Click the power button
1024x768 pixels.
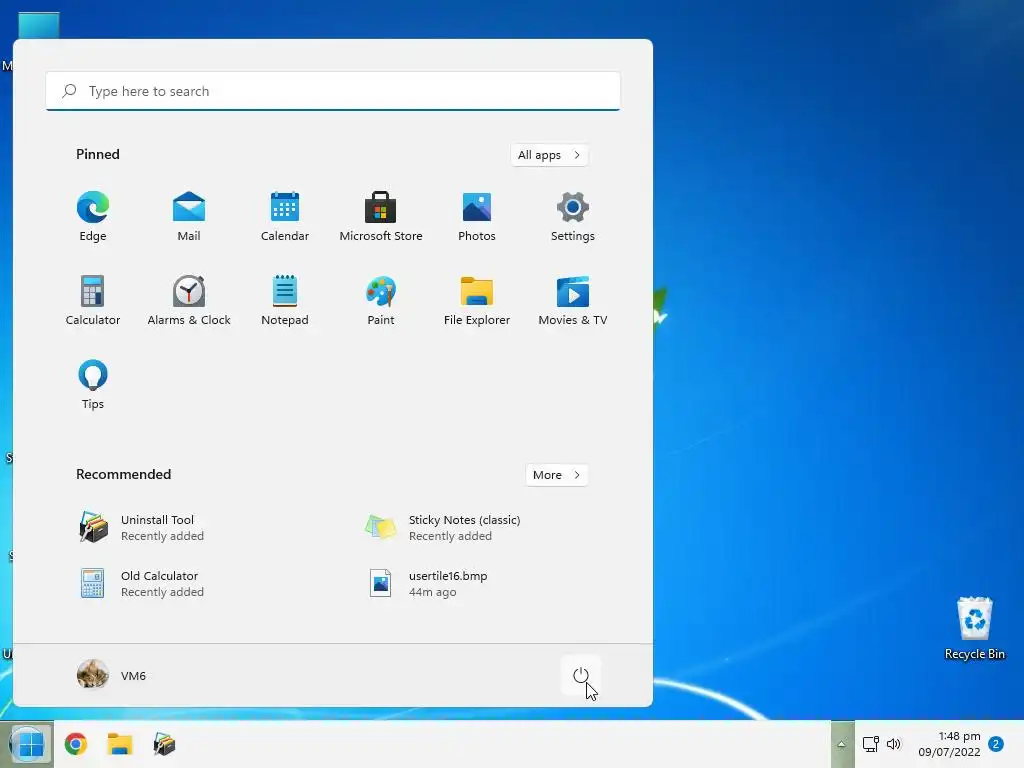581,675
